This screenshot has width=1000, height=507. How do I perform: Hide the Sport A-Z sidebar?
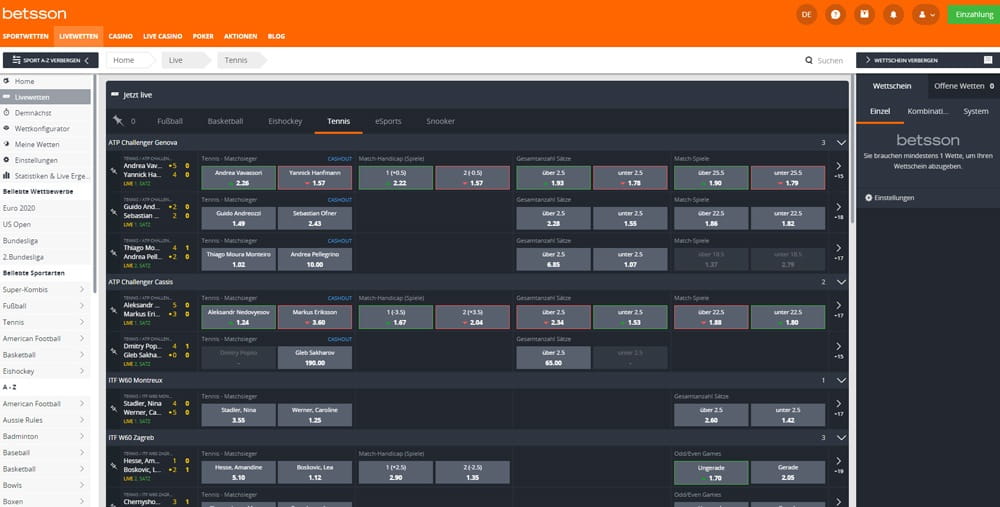pos(50,60)
